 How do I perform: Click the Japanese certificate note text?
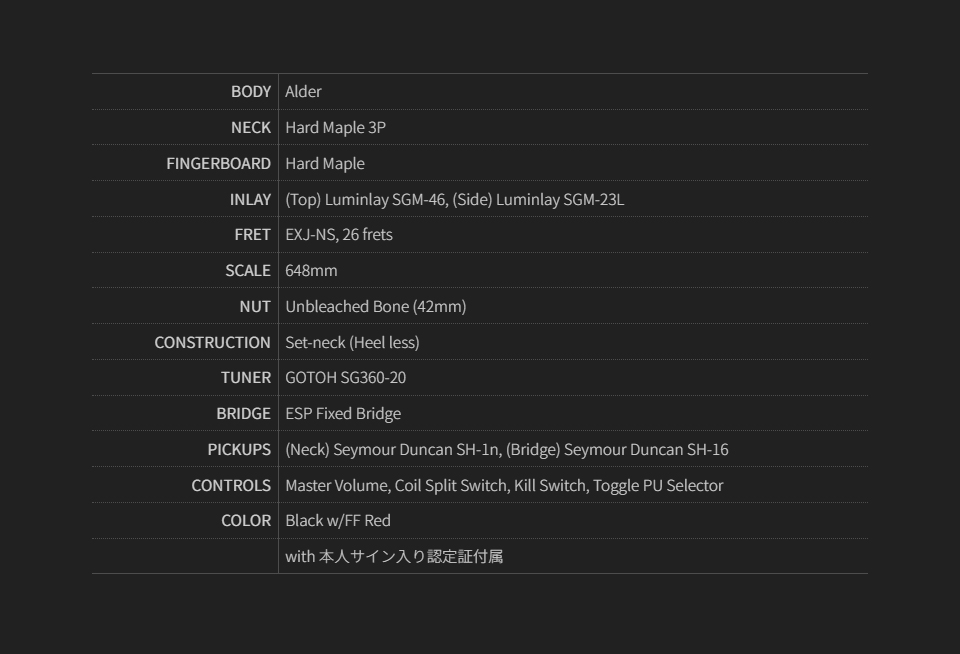pyautogui.click(x=394, y=557)
